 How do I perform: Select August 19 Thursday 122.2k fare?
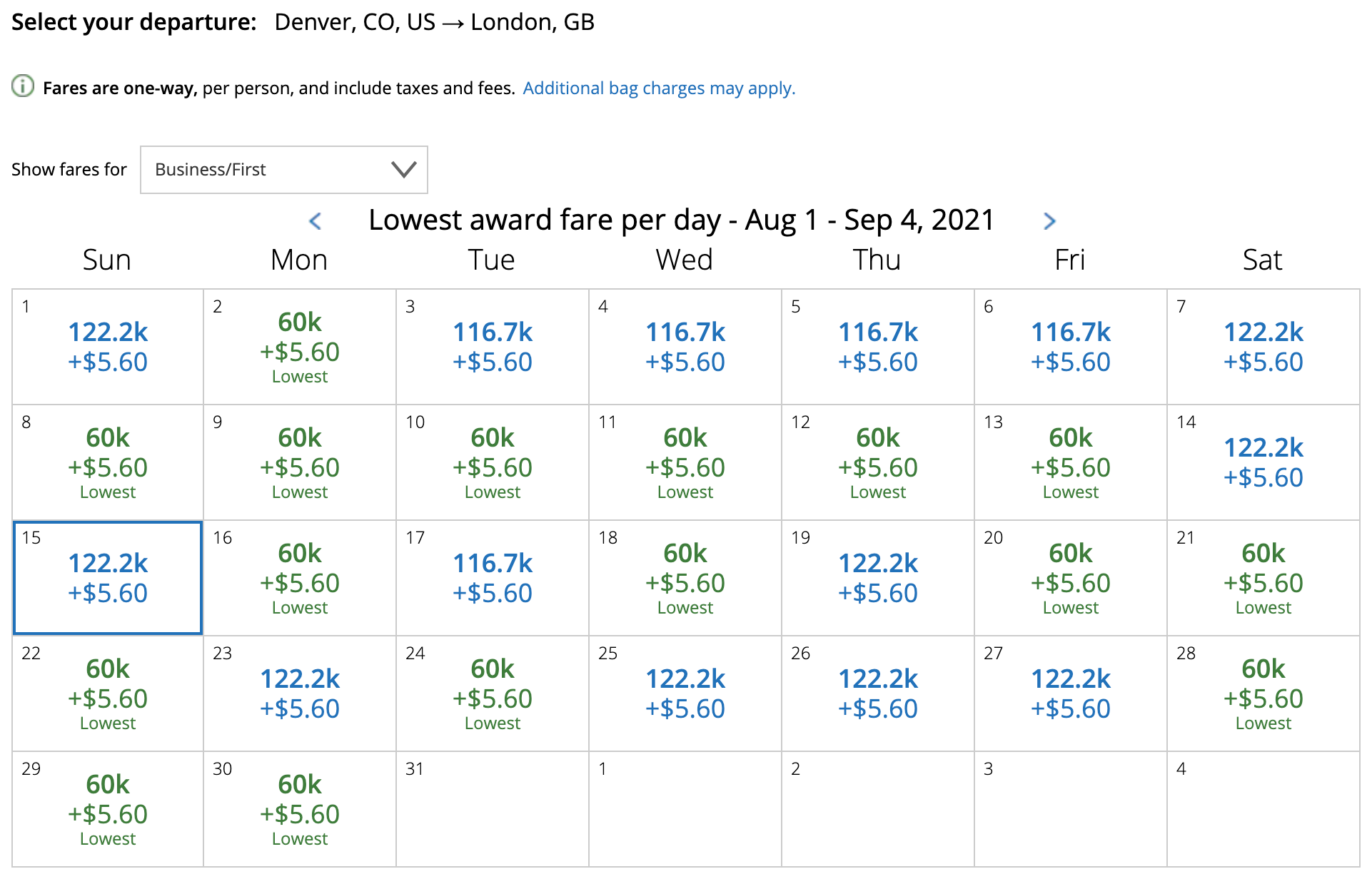pyautogui.click(x=878, y=578)
